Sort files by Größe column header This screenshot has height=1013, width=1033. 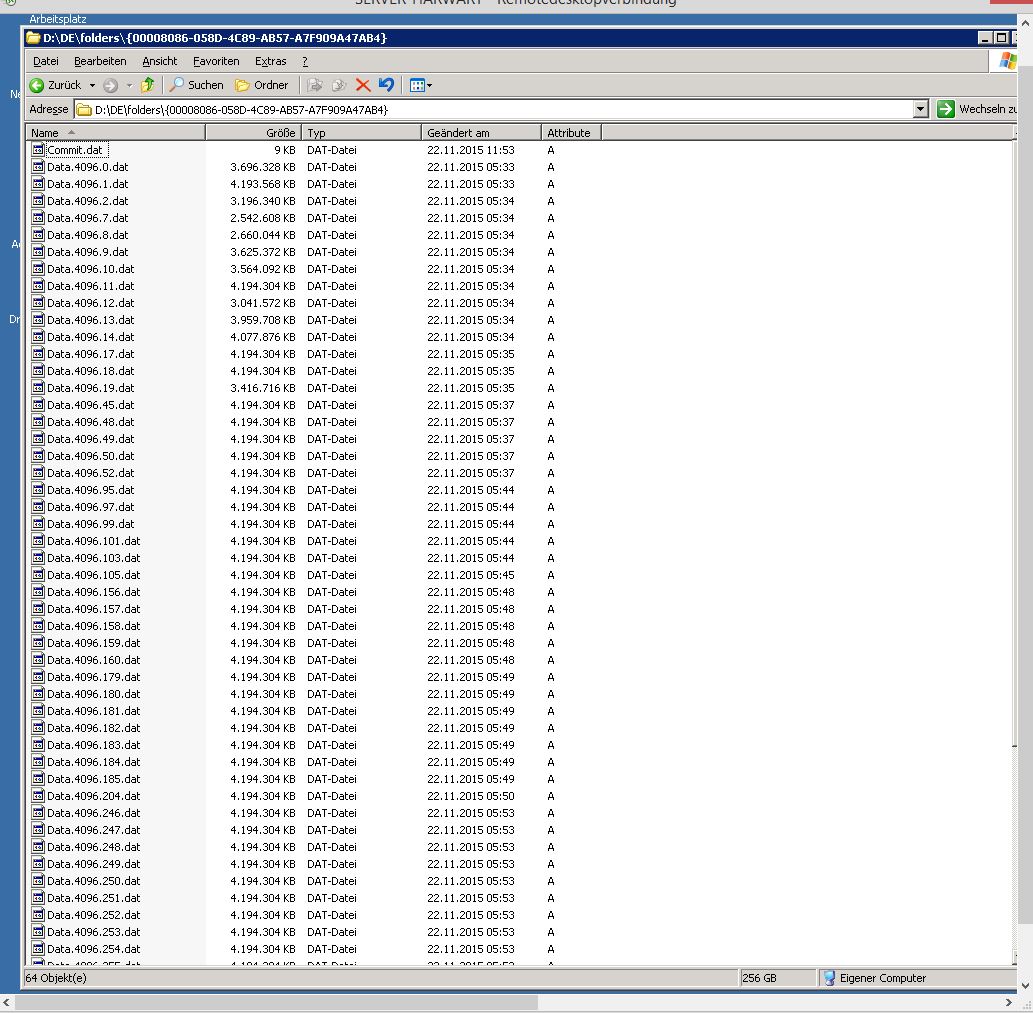[x=254, y=132]
